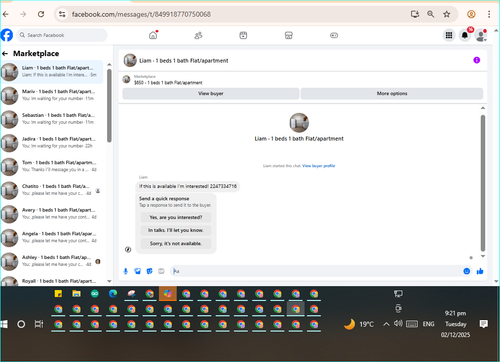Open Tom's conversation in the list
This screenshot has height=362, width=500.
pos(52,166)
